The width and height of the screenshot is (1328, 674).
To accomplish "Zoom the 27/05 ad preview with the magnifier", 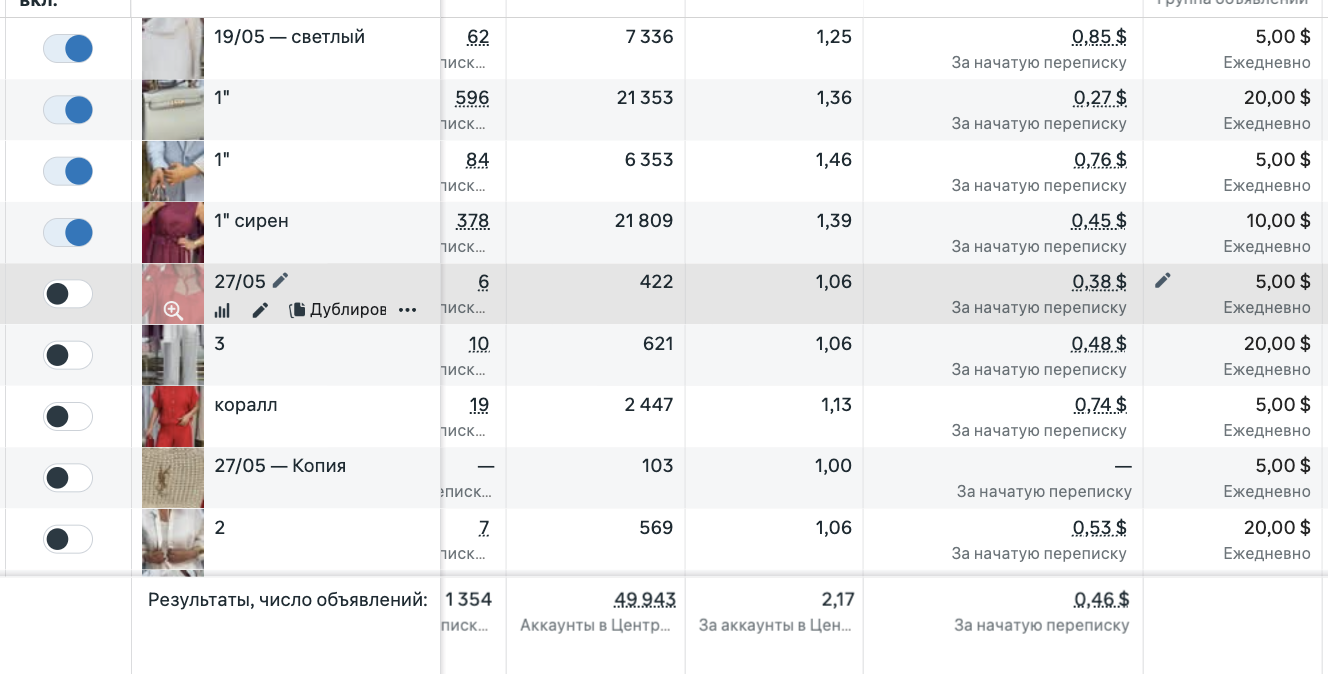I will click(174, 310).
